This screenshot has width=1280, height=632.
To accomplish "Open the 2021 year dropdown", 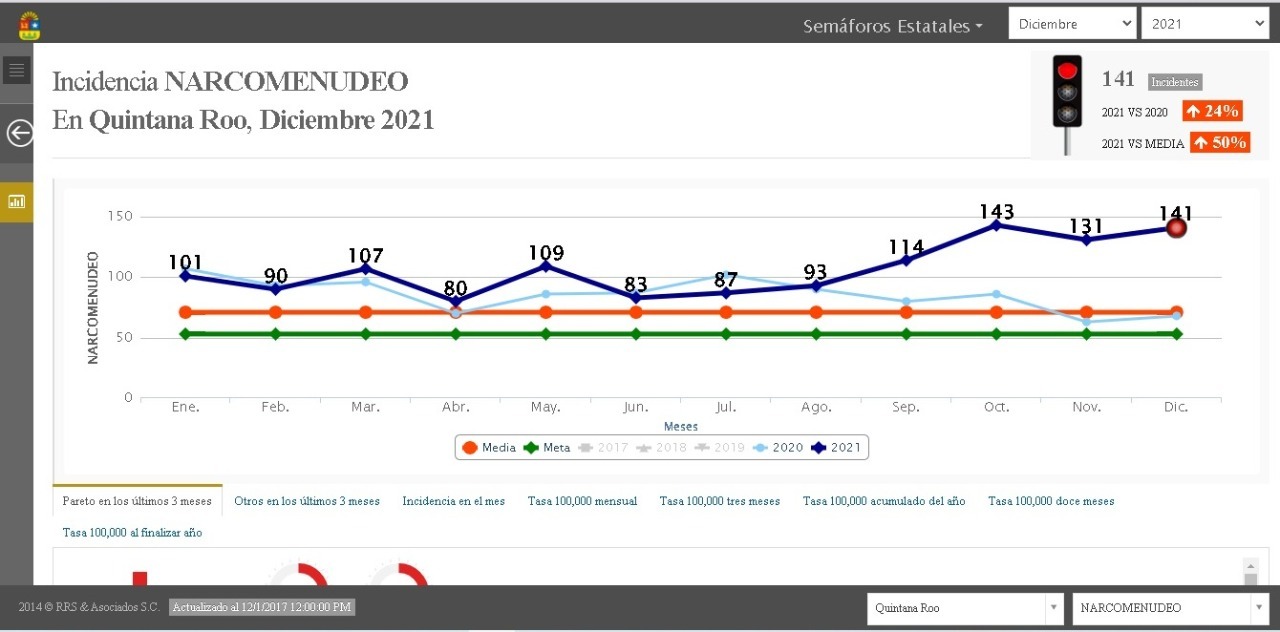I will [x=1204, y=24].
